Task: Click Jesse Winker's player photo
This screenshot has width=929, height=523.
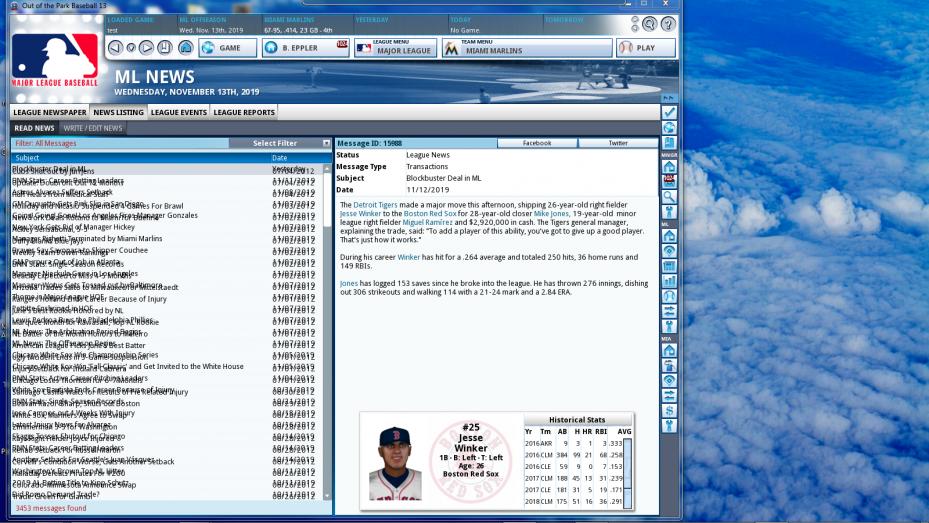Action: click(x=394, y=463)
